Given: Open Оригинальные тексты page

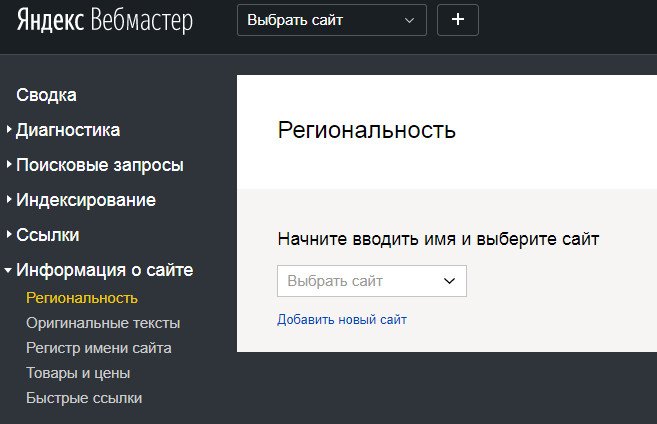Looking at the screenshot, I should click(103, 323).
